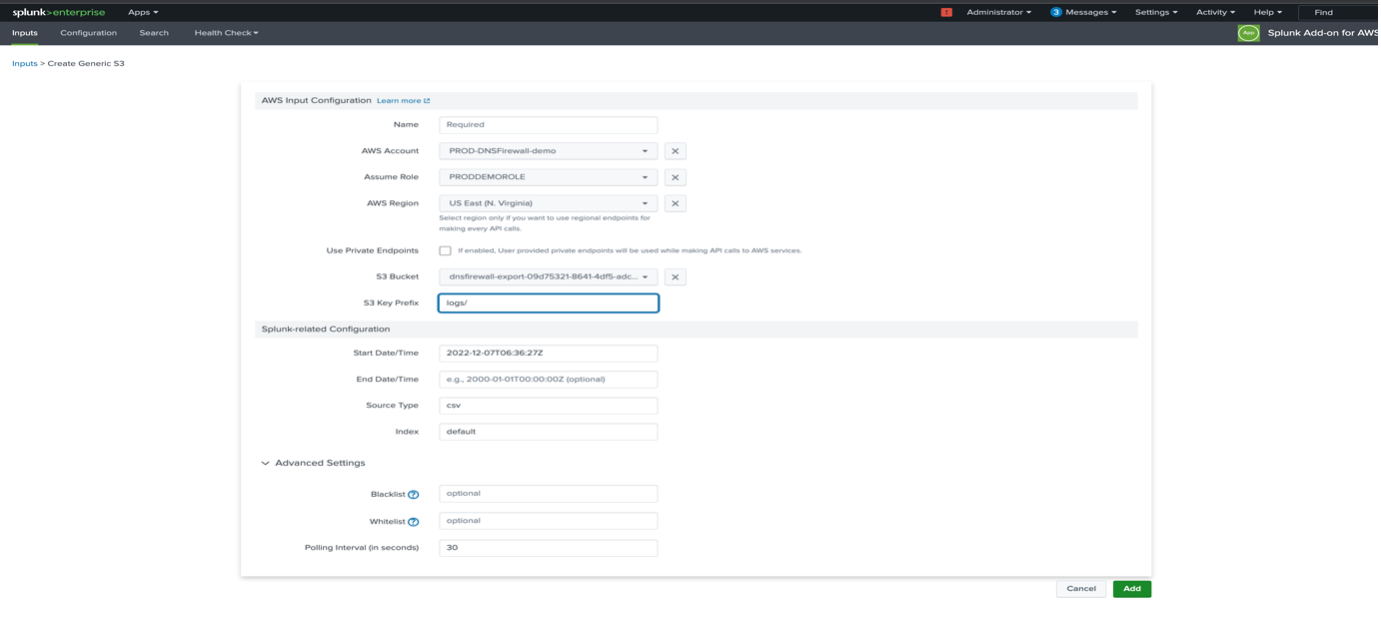Clear the AWS Account selection with the X
This screenshot has width=1381, height=620.
673,150
